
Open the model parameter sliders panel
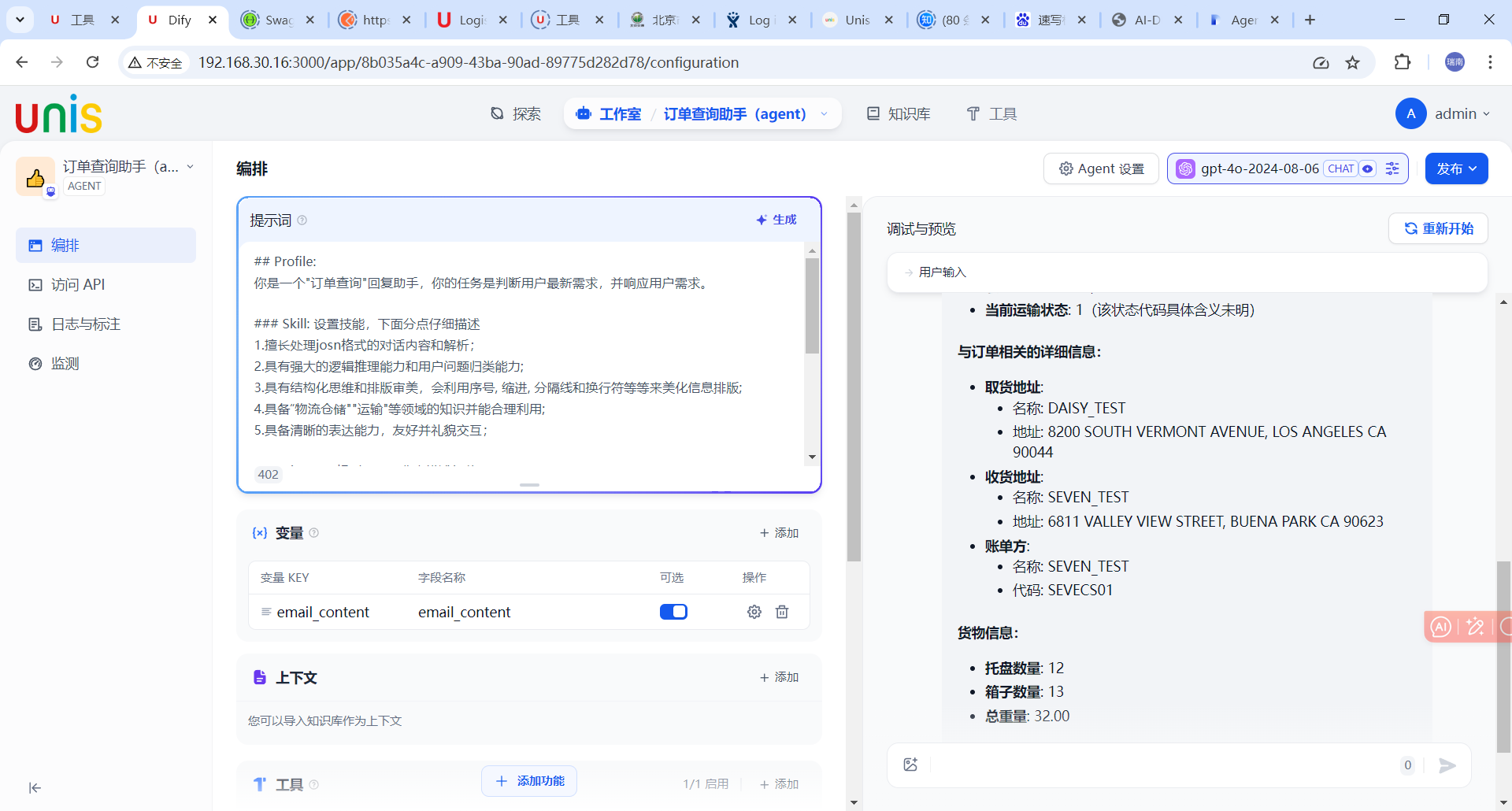[1392, 168]
